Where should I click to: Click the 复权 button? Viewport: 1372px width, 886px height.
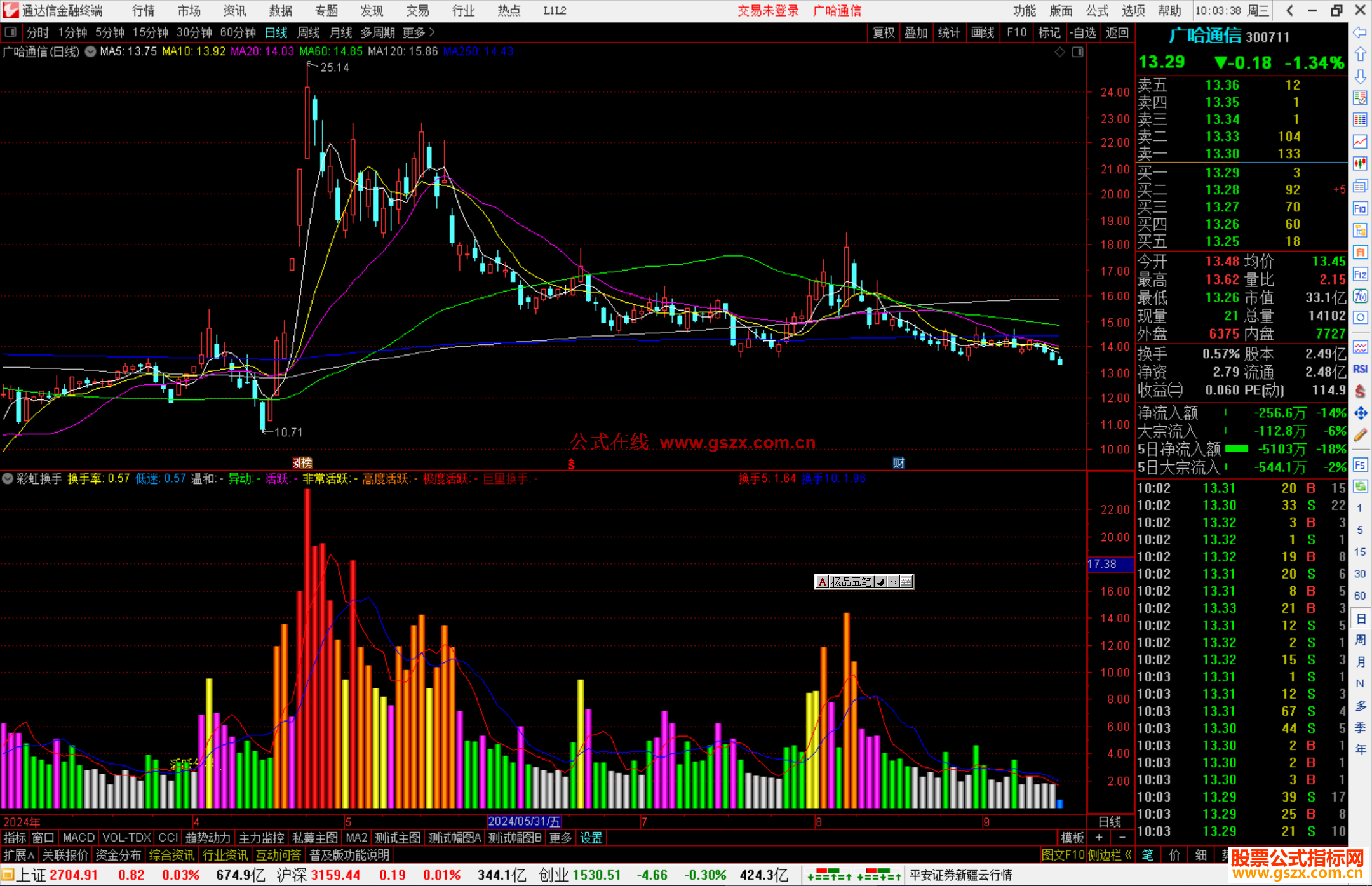coord(884,32)
